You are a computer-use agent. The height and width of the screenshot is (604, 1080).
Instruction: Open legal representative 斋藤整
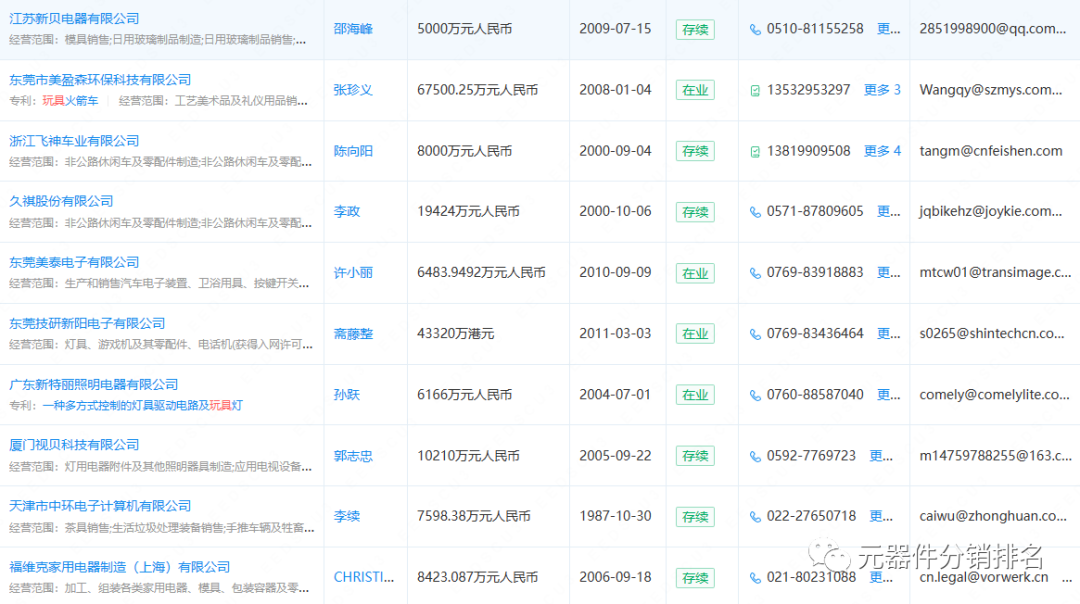tap(353, 333)
